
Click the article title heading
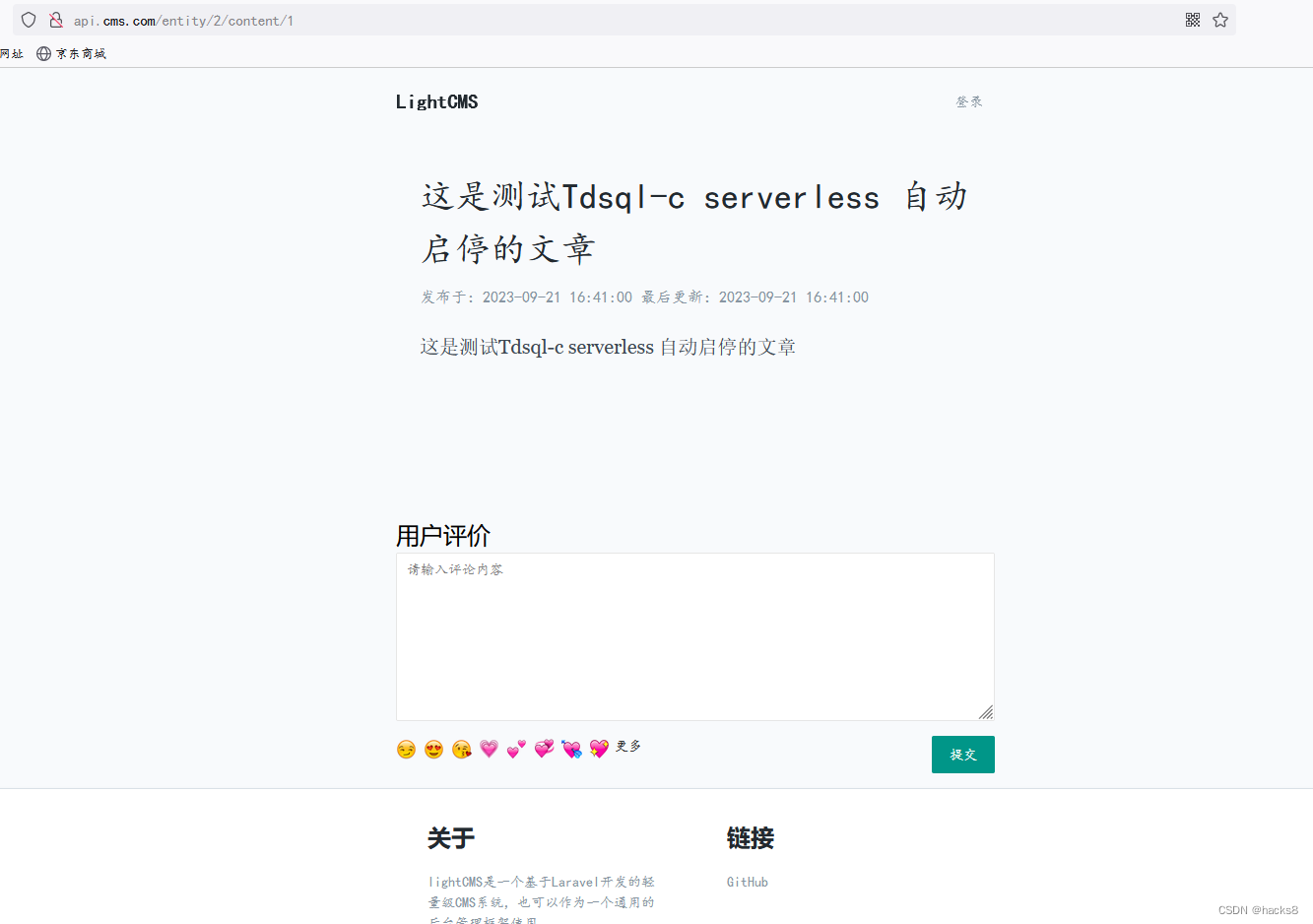tap(695, 223)
